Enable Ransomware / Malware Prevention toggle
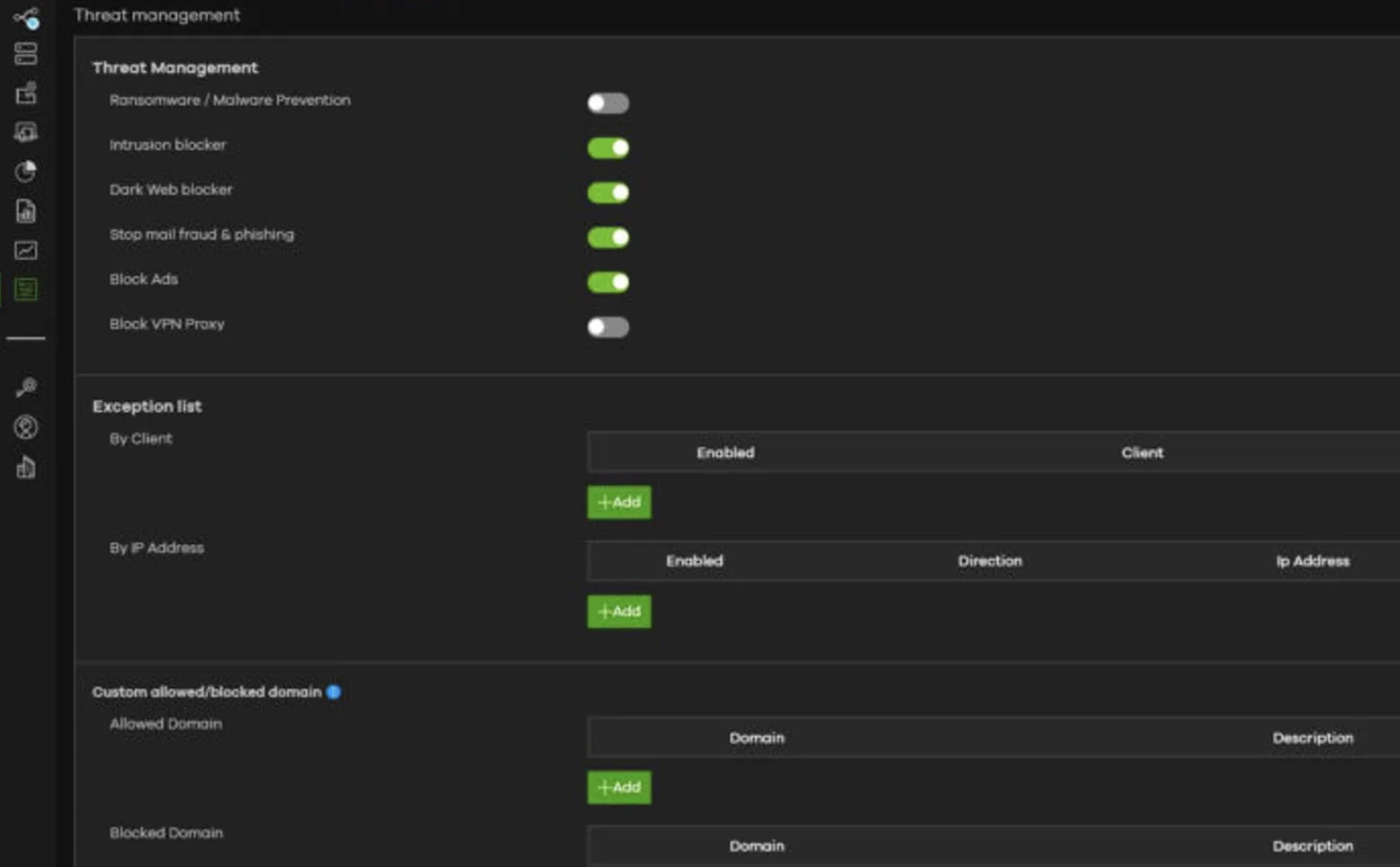 tap(608, 103)
